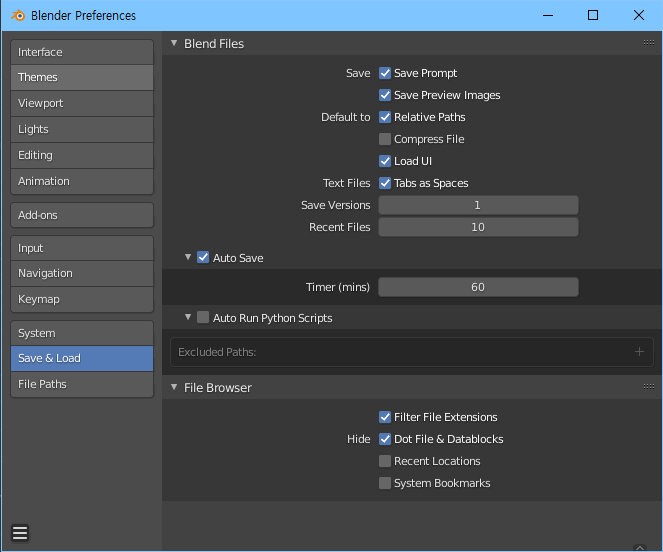Enable hiding Recent Locations
The width and height of the screenshot is (663, 552).
(385, 461)
